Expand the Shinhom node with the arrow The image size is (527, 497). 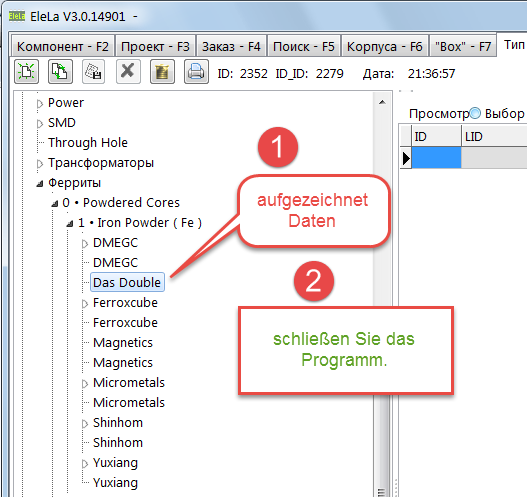[x=85, y=423]
